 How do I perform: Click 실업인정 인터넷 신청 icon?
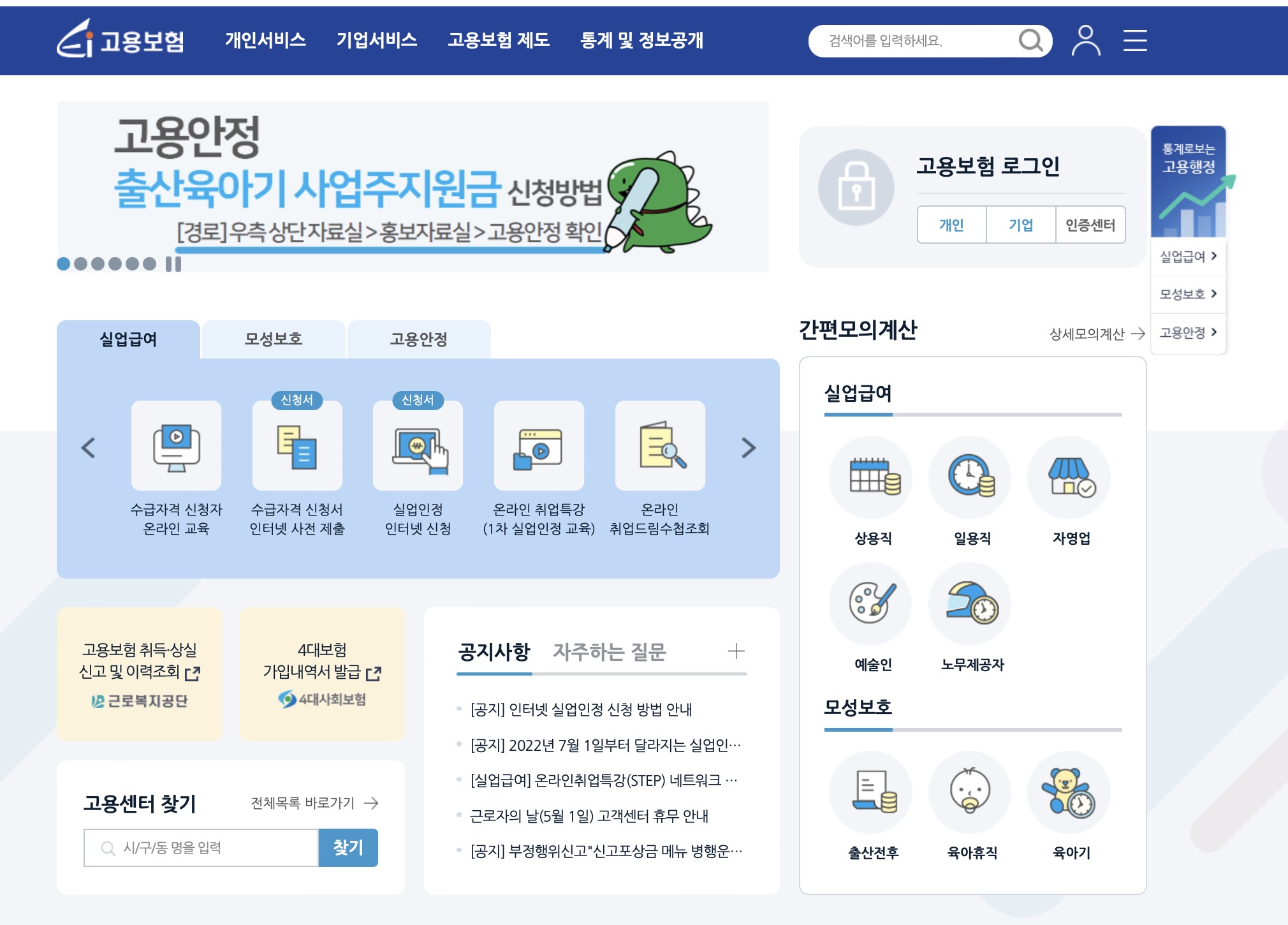click(x=418, y=446)
